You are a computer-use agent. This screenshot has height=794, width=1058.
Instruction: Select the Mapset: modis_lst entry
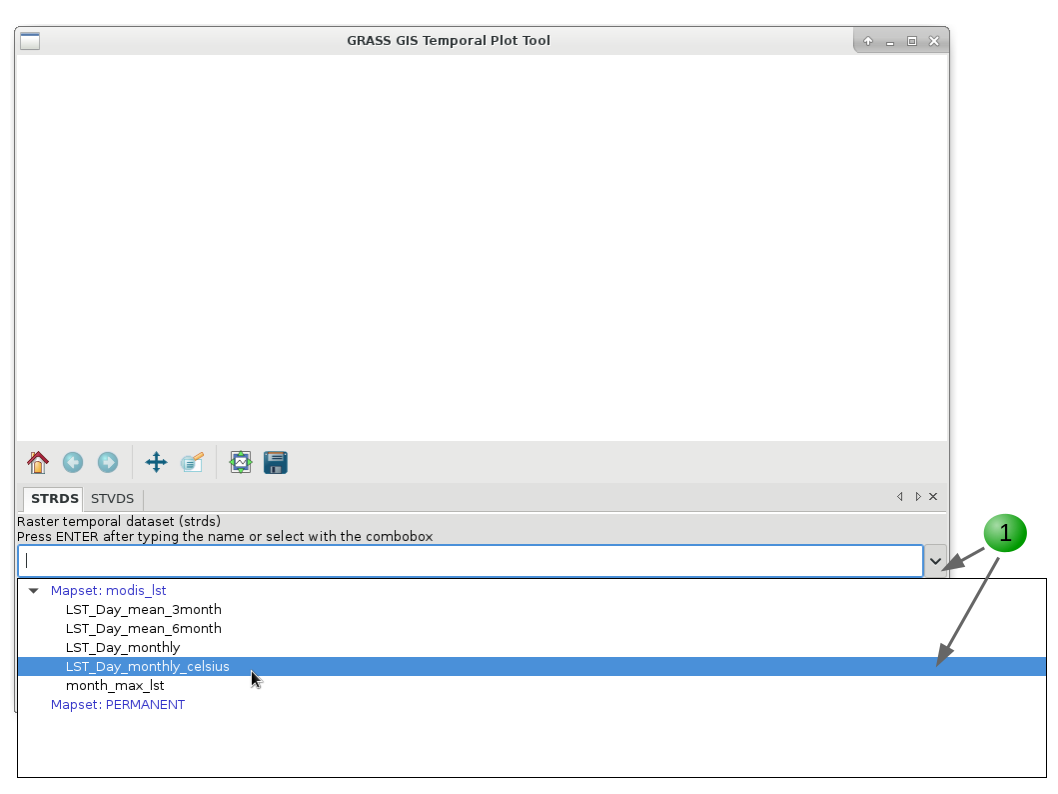click(109, 591)
